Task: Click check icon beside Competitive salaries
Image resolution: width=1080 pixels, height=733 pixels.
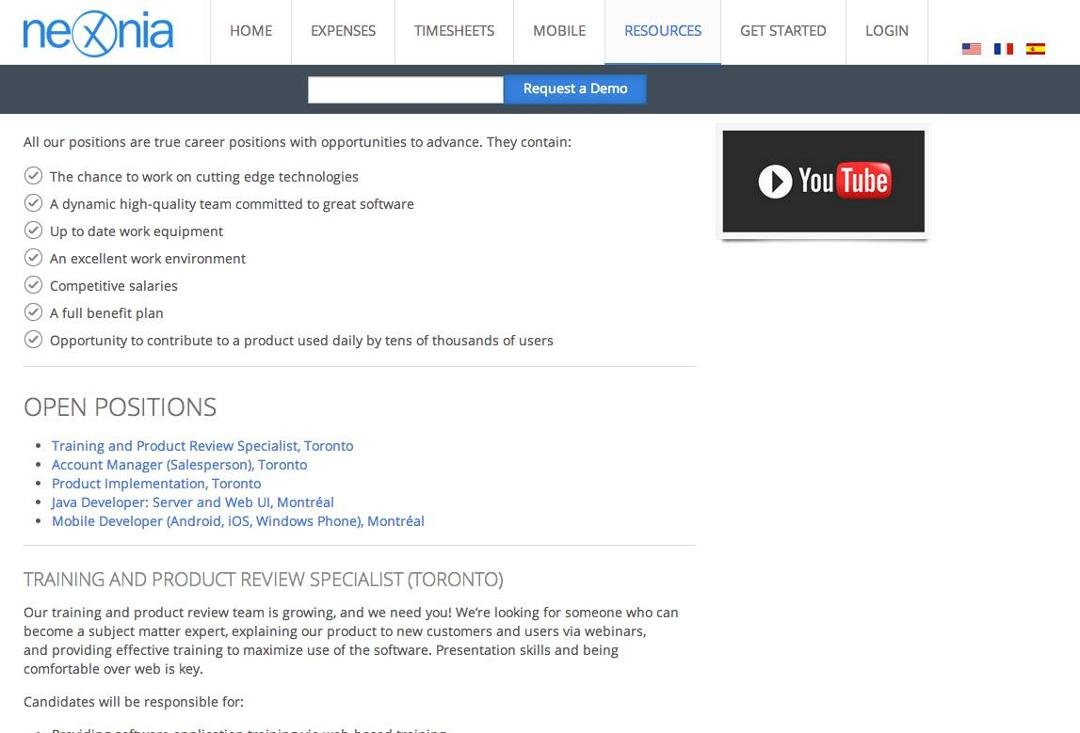Action: coord(33,285)
